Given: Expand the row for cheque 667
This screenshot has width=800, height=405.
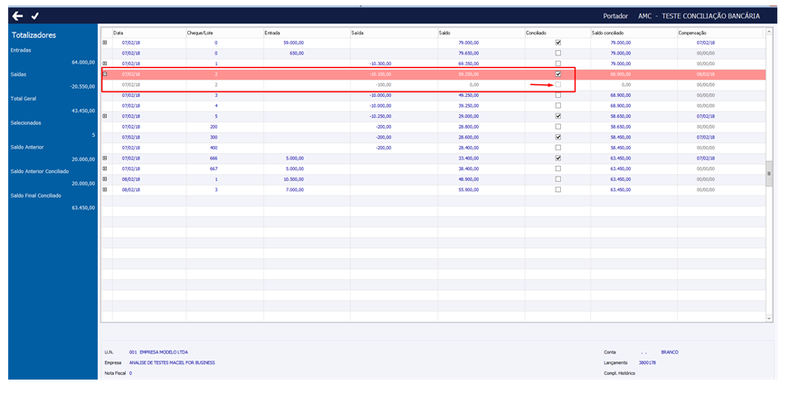Looking at the screenshot, I should click(x=105, y=168).
